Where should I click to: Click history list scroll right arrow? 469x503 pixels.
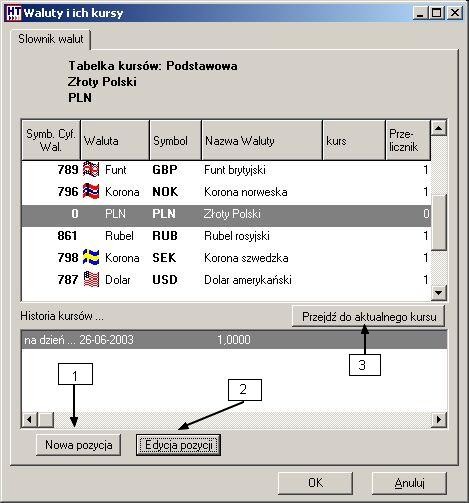pyautogui.click(x=439, y=419)
